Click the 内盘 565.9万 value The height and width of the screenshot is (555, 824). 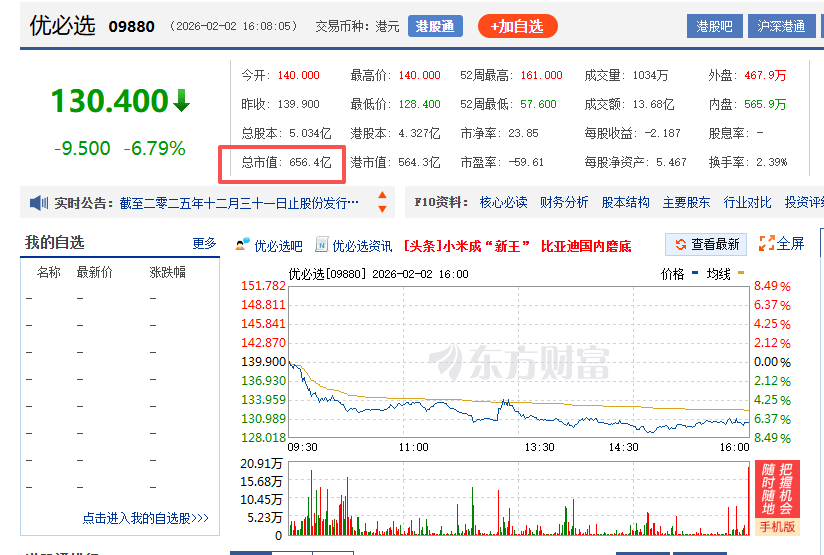point(765,104)
